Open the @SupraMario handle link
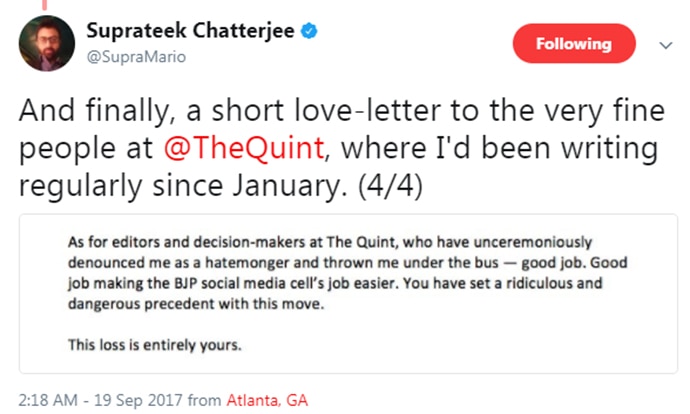 [140, 56]
